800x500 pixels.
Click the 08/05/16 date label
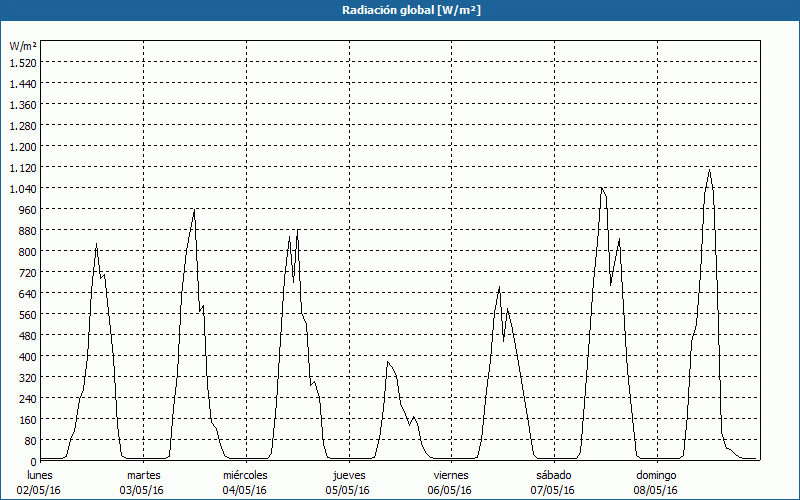coord(656,490)
